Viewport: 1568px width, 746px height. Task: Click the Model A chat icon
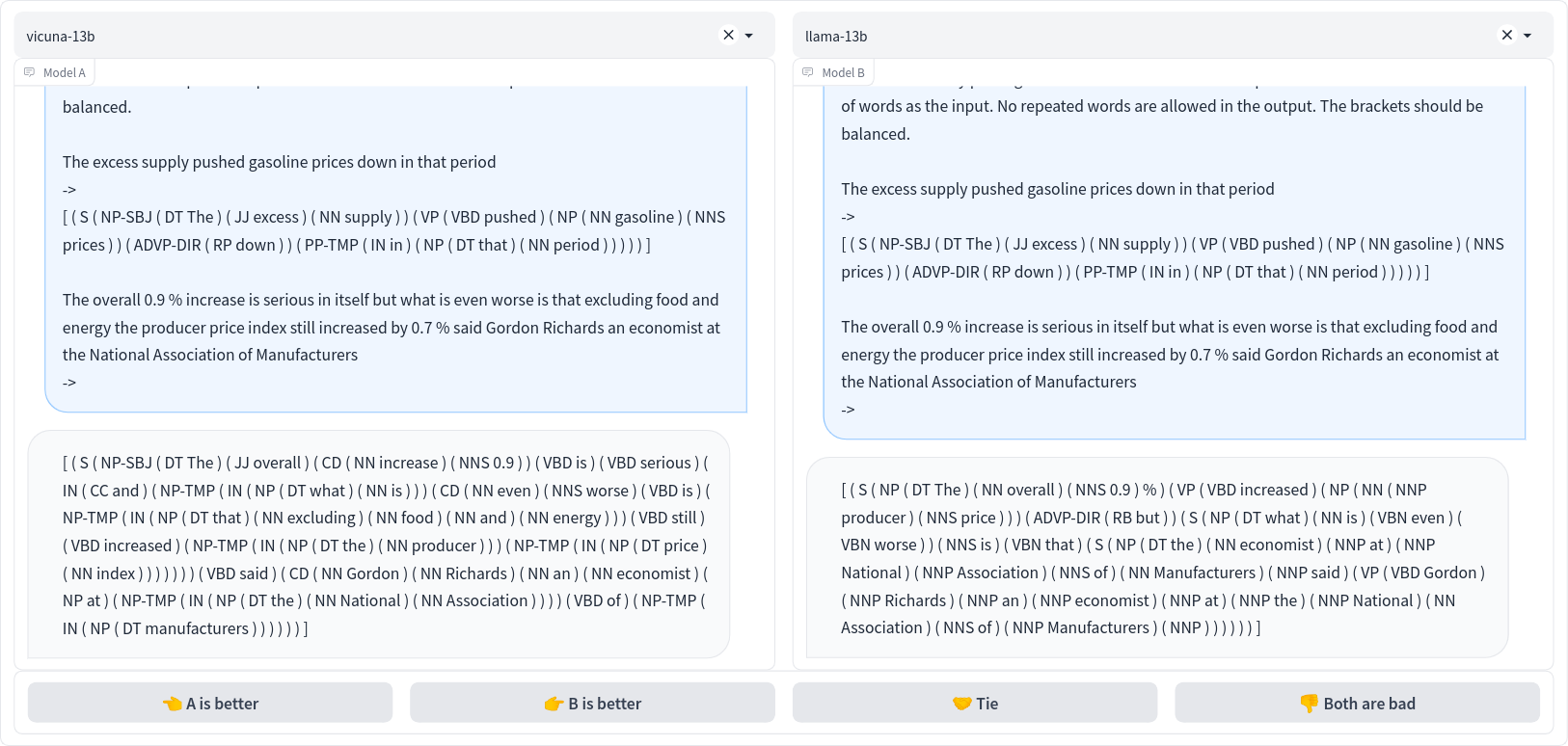pyautogui.click(x=30, y=72)
